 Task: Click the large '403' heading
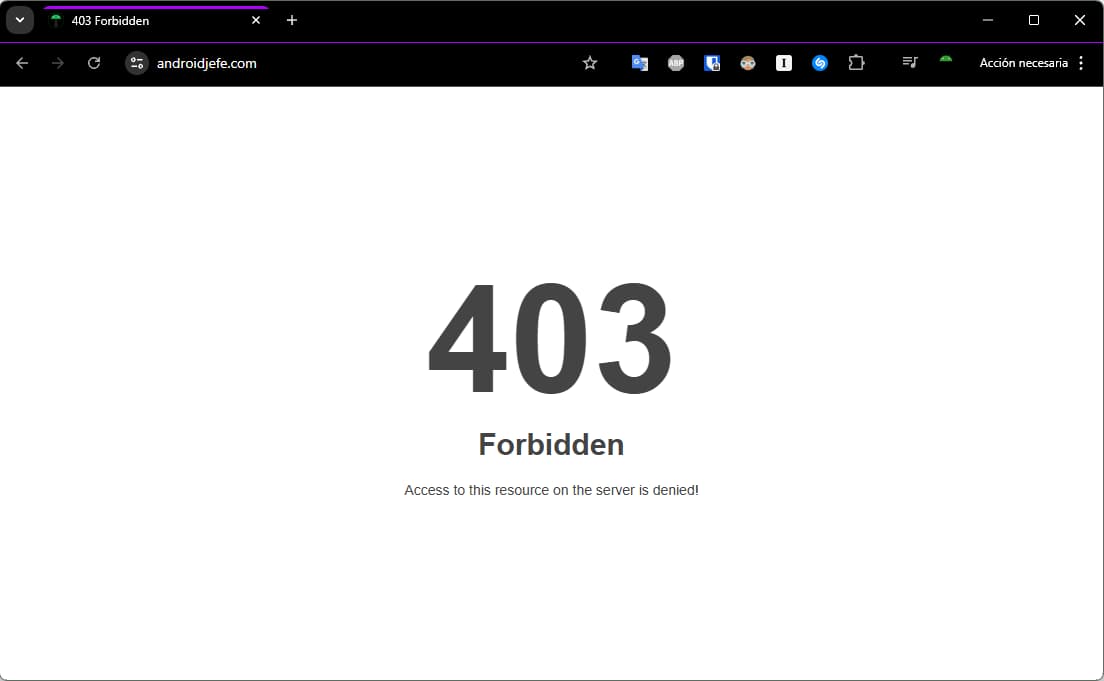click(x=550, y=339)
